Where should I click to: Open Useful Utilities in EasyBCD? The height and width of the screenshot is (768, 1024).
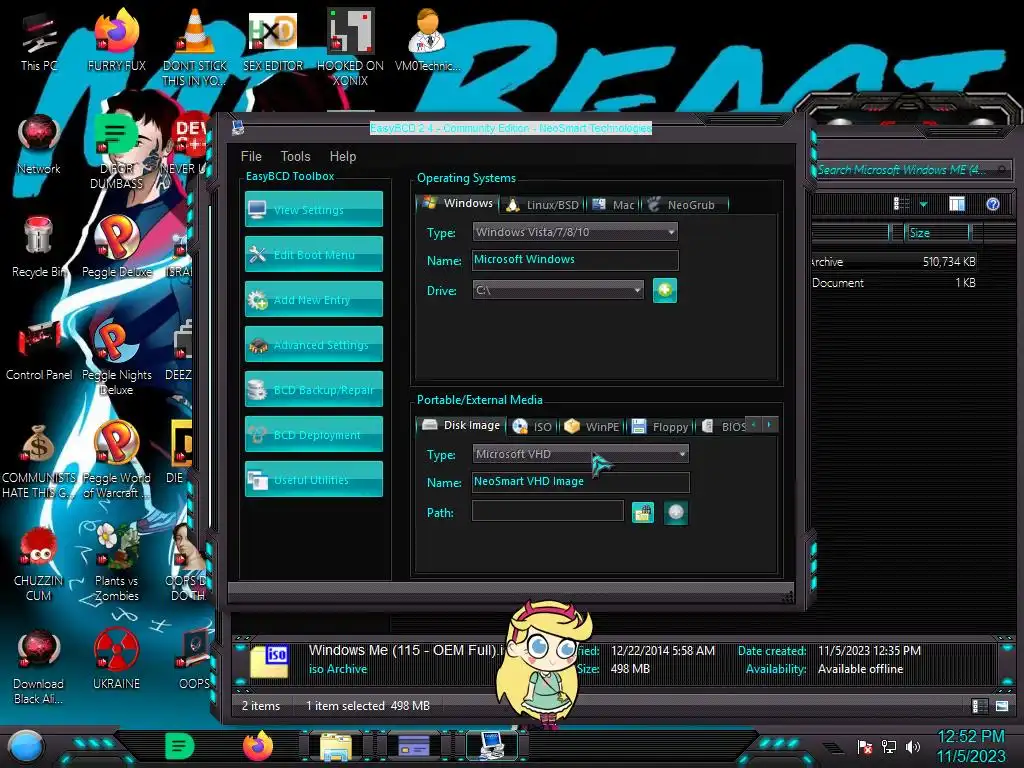[313, 480]
